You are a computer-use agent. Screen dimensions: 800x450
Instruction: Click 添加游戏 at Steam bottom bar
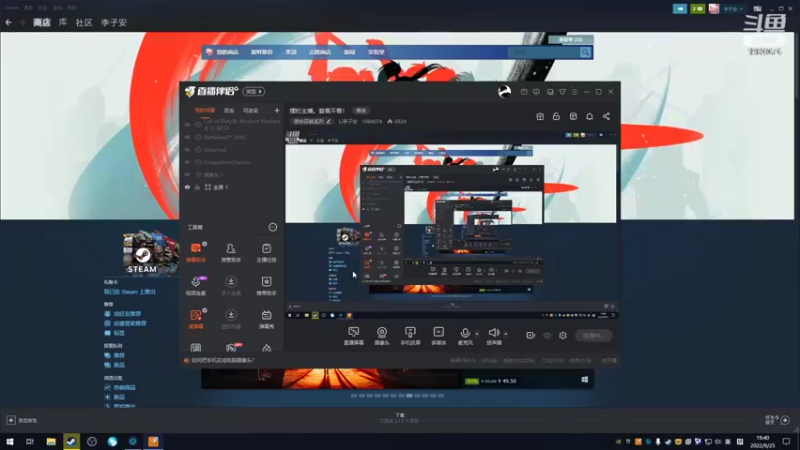coord(22,420)
